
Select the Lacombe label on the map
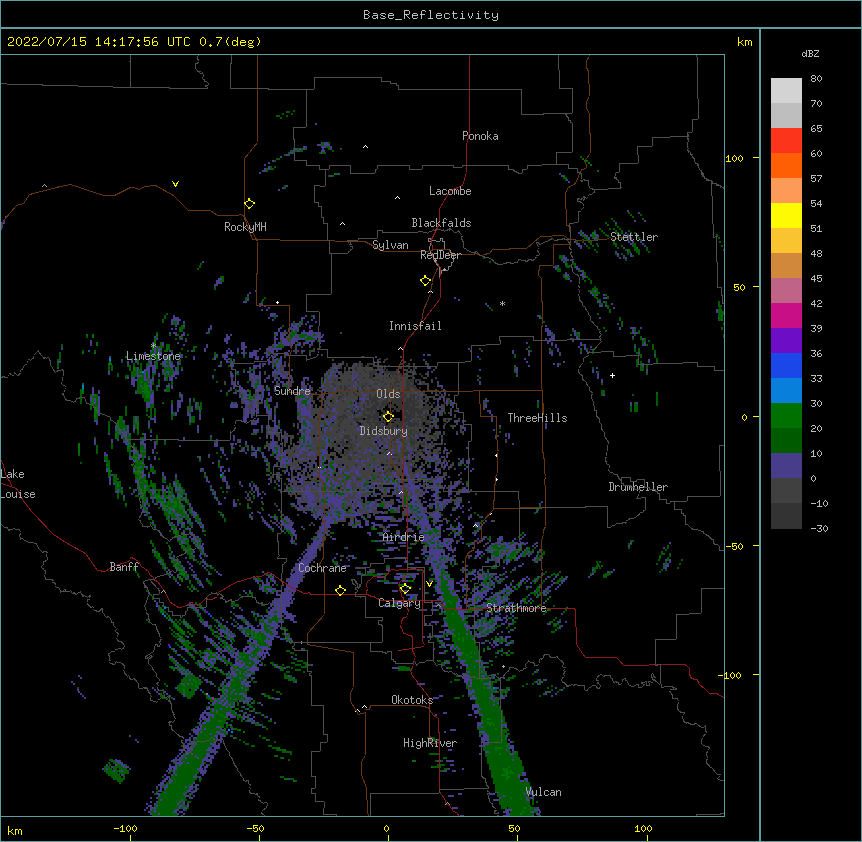(450, 191)
